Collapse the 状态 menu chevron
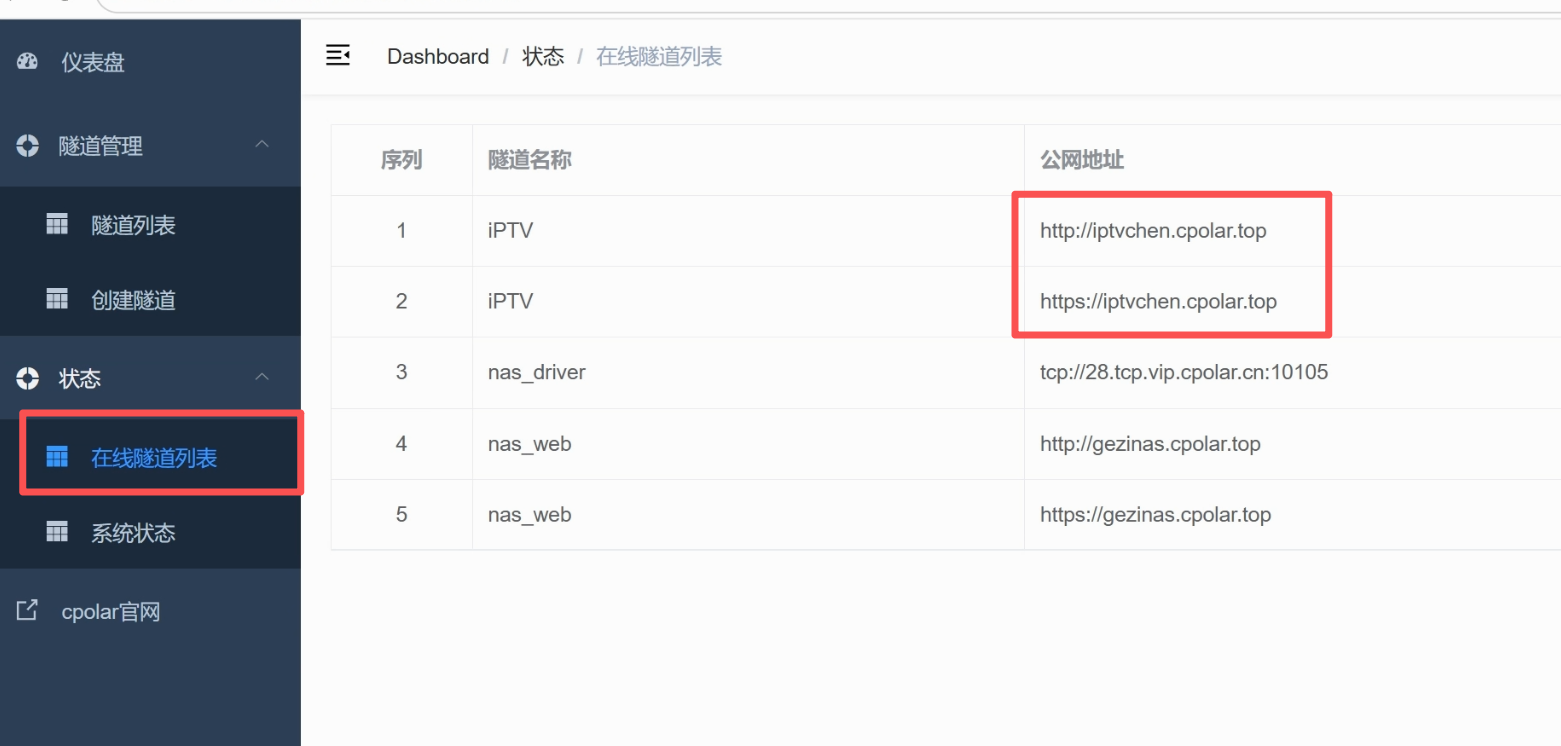 pos(262,377)
